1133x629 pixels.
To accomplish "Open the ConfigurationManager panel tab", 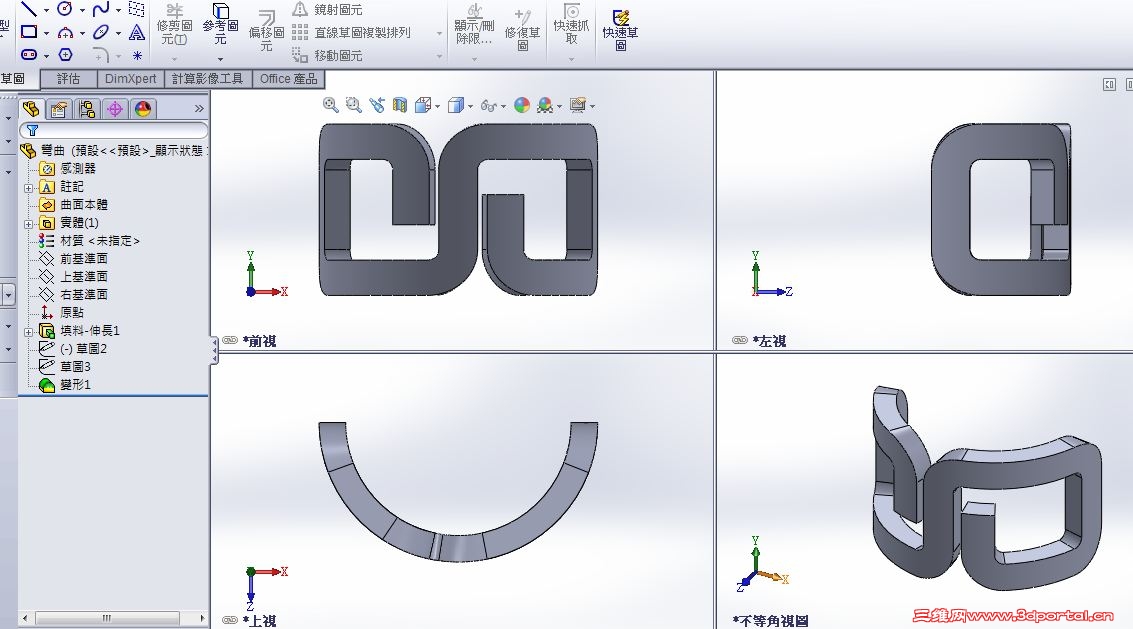I will 87,109.
